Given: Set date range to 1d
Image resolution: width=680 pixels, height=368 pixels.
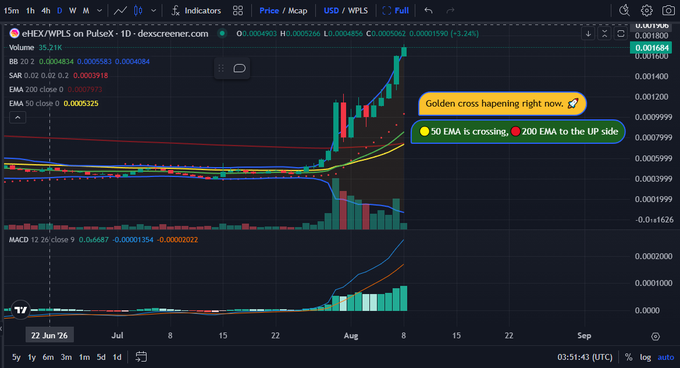Looking at the screenshot, I should (117, 357).
